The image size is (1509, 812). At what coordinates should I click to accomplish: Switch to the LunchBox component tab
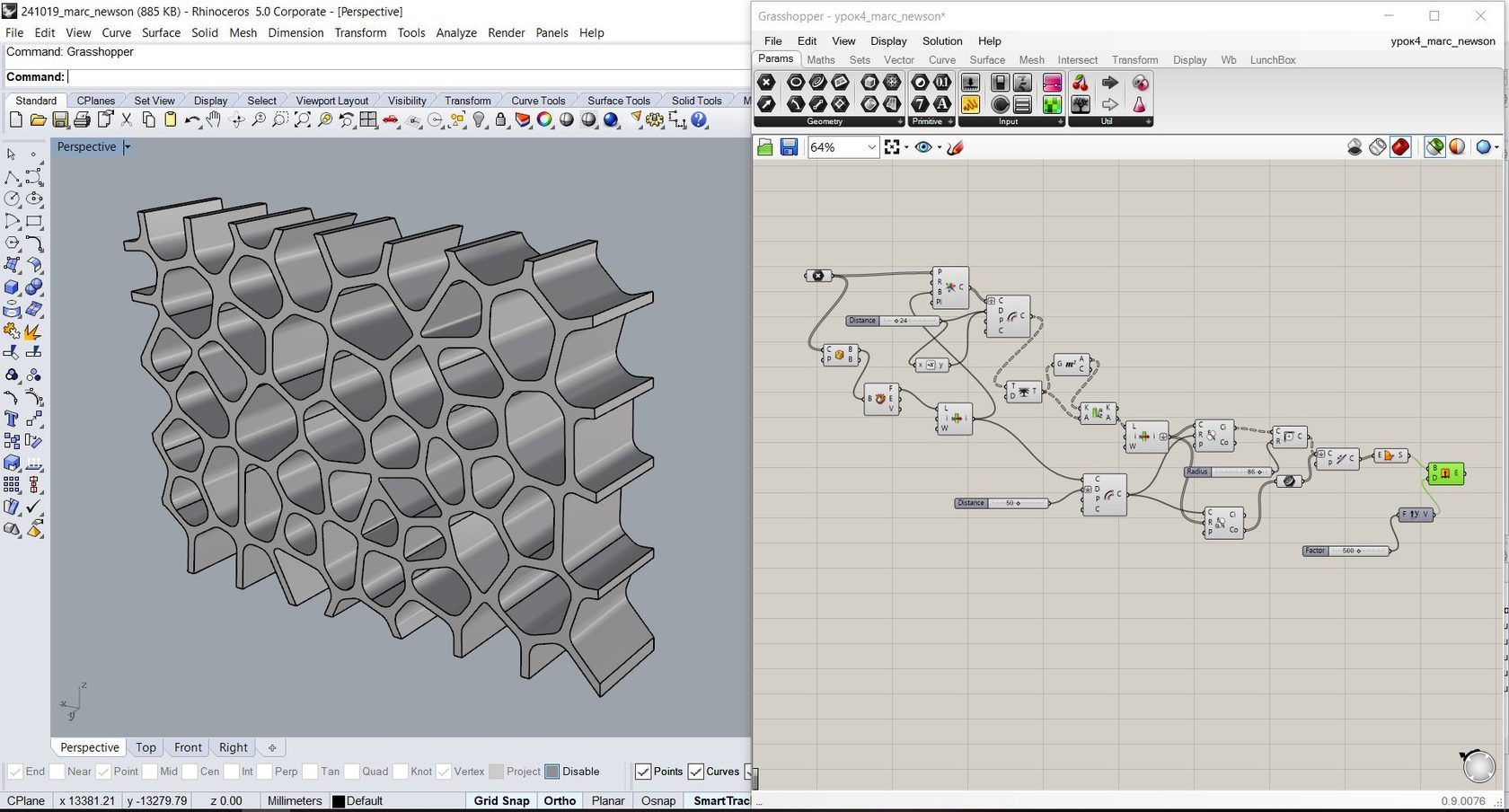point(1272,60)
